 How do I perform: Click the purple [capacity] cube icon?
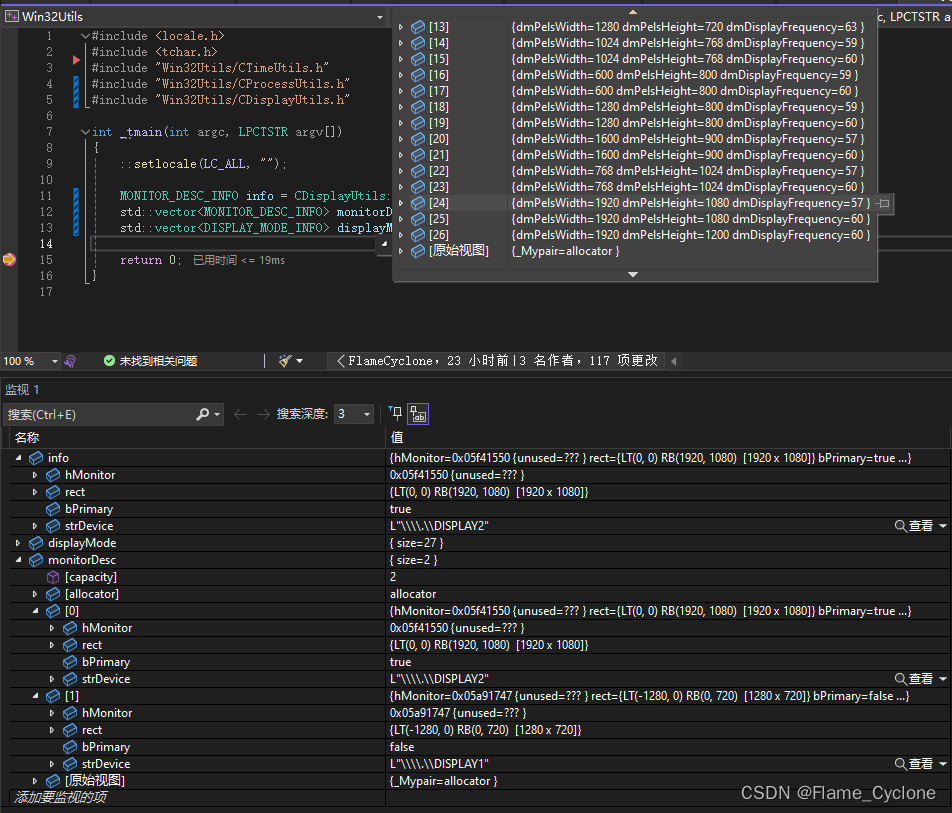[53, 577]
